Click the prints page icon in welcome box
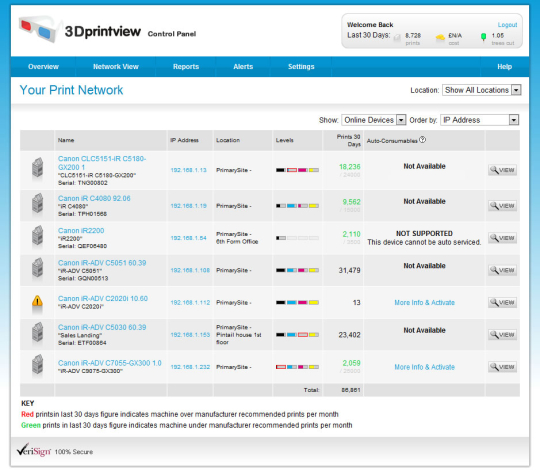 [397, 38]
